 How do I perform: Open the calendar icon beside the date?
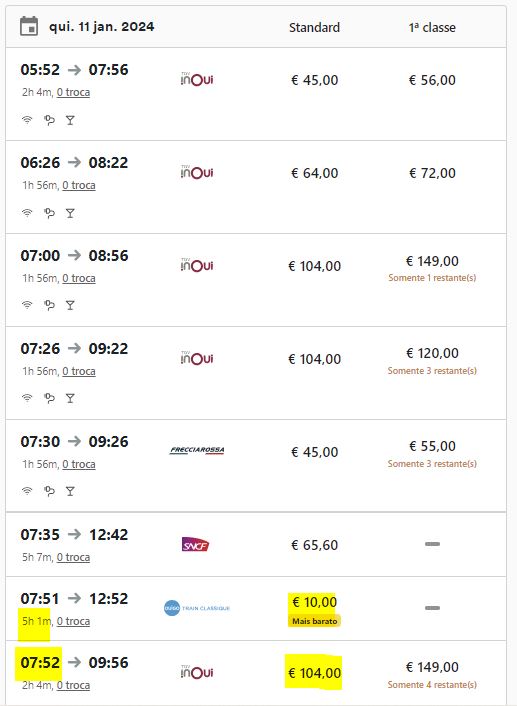(29, 26)
